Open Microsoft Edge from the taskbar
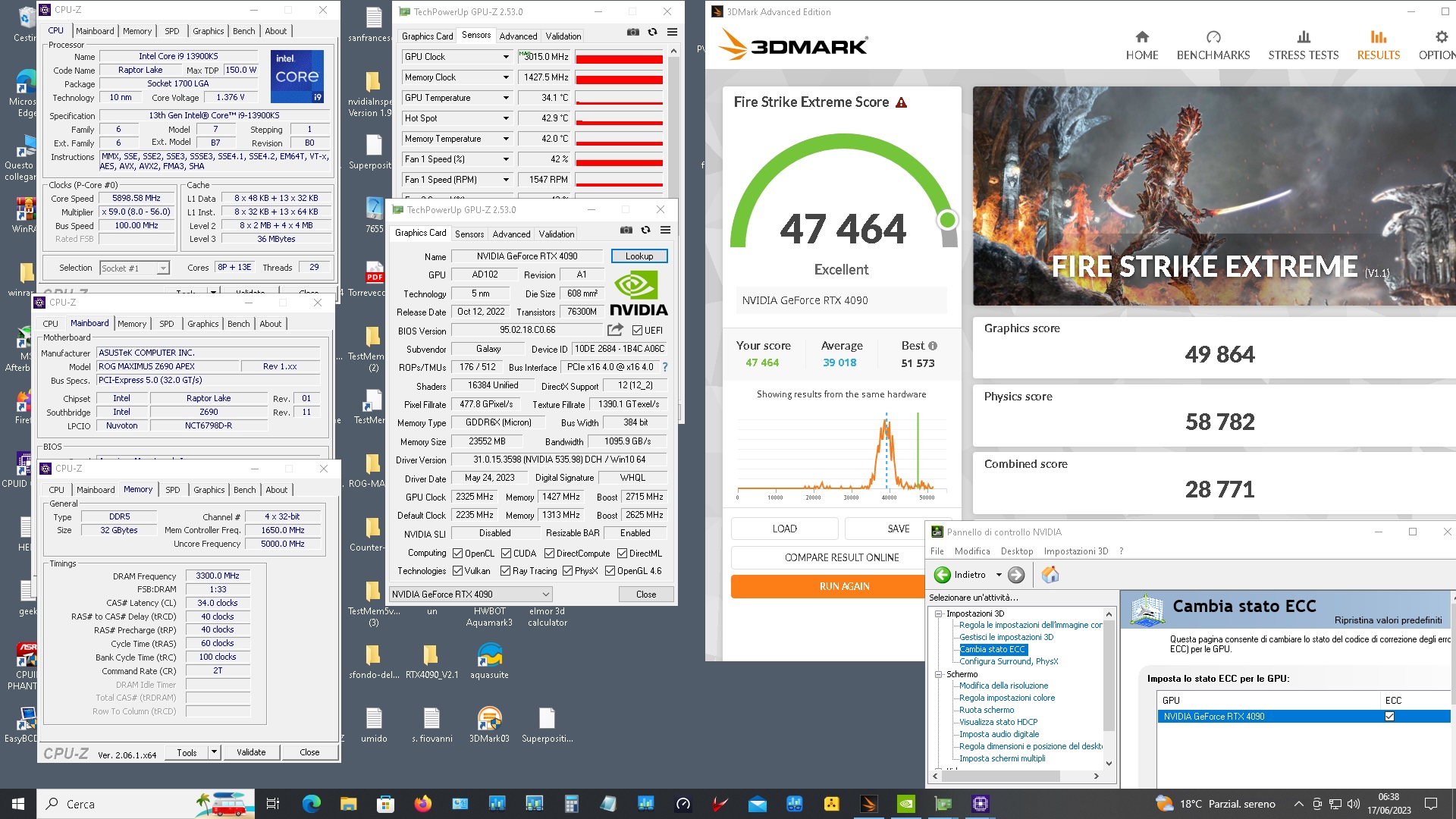 click(311, 804)
